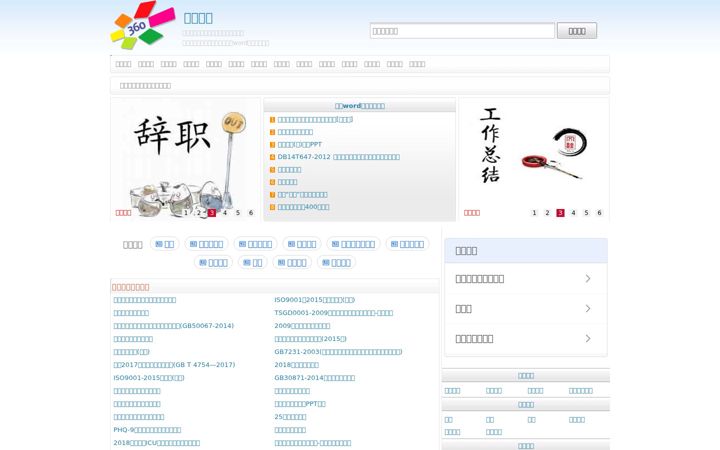The width and height of the screenshot is (720, 450).
Task: Switch the 辞职 banner carousel to slide 4
Action: (x=225, y=213)
